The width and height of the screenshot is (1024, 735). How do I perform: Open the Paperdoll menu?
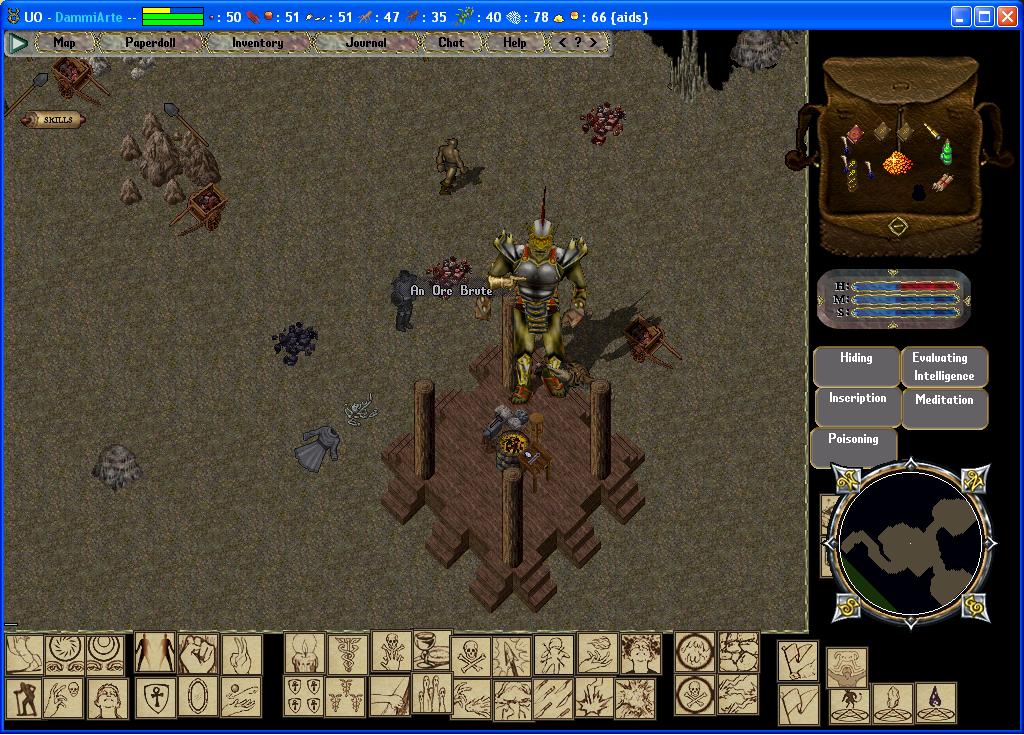(x=150, y=42)
